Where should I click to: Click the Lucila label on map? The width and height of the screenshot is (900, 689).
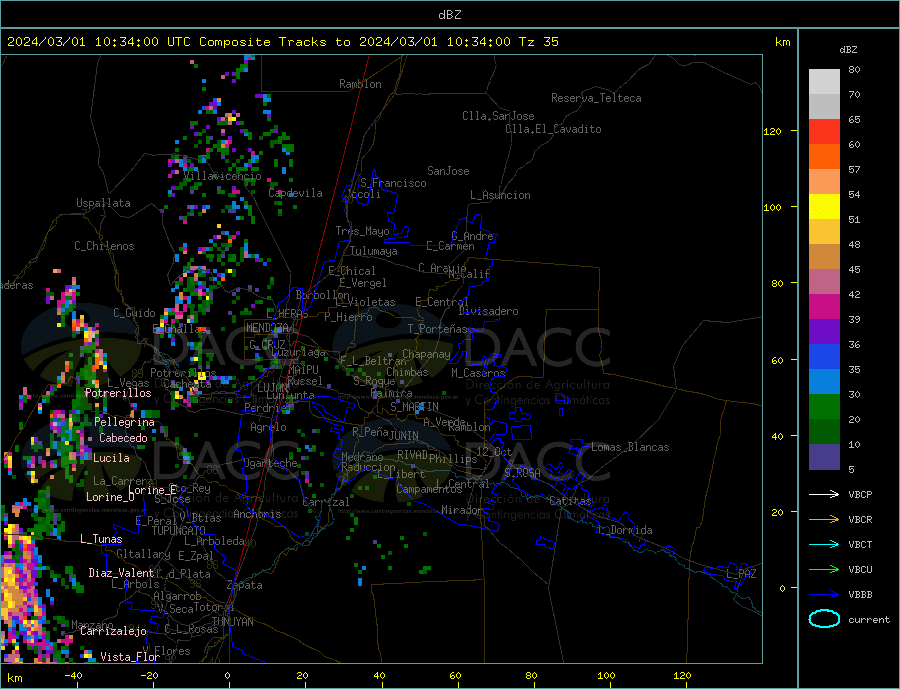(111, 458)
